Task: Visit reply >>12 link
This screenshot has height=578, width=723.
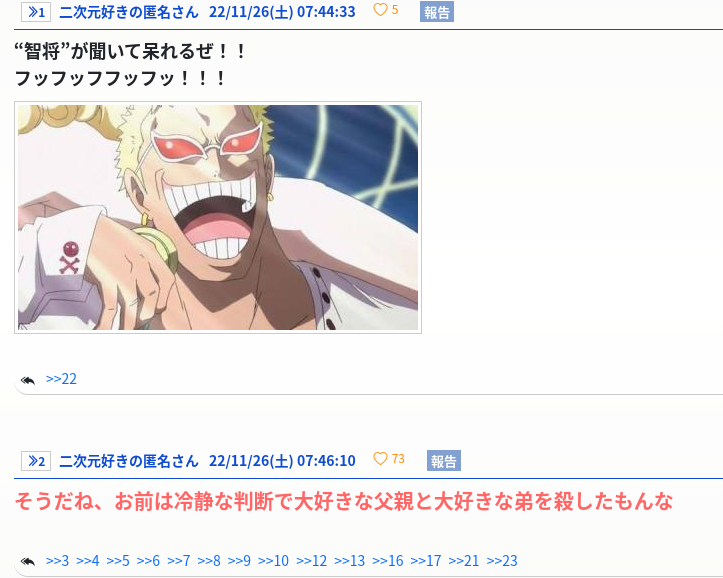Action: click(311, 560)
